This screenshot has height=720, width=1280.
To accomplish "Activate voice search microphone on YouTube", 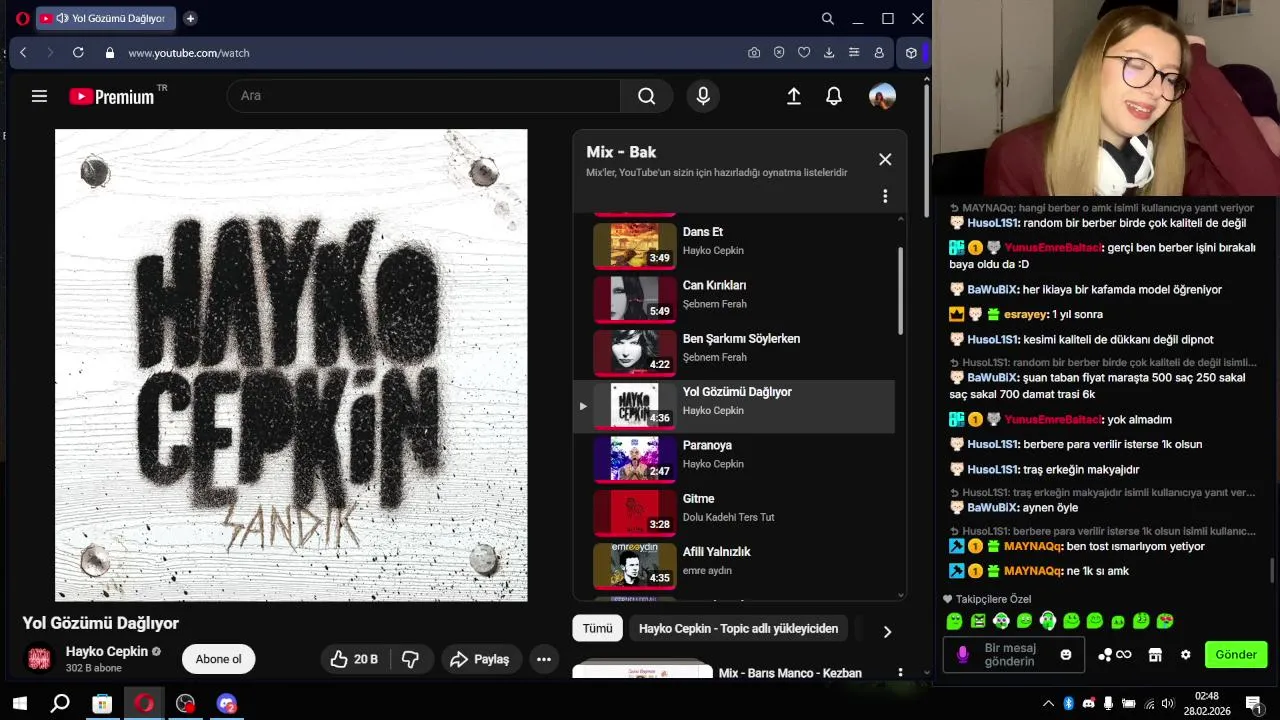I will coord(703,96).
